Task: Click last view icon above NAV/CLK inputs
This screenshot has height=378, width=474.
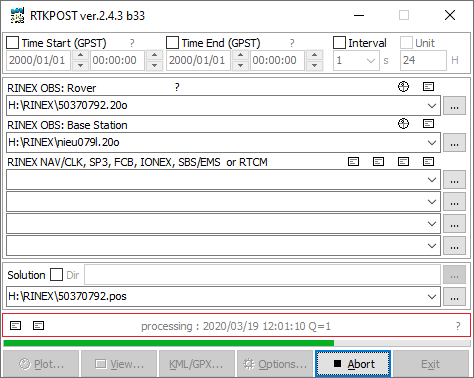Action: [x=428, y=162]
